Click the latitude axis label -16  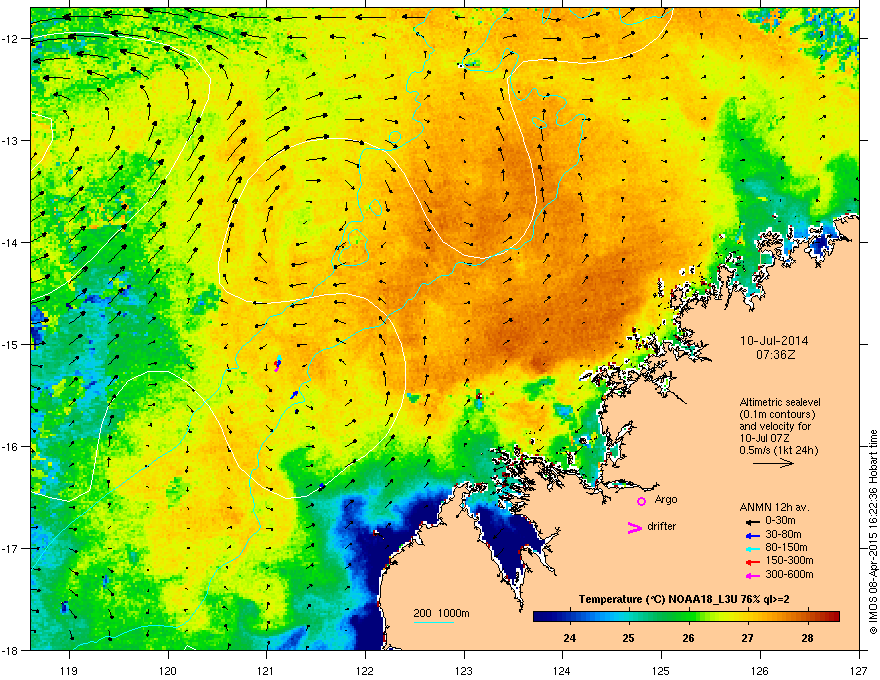coord(12,447)
